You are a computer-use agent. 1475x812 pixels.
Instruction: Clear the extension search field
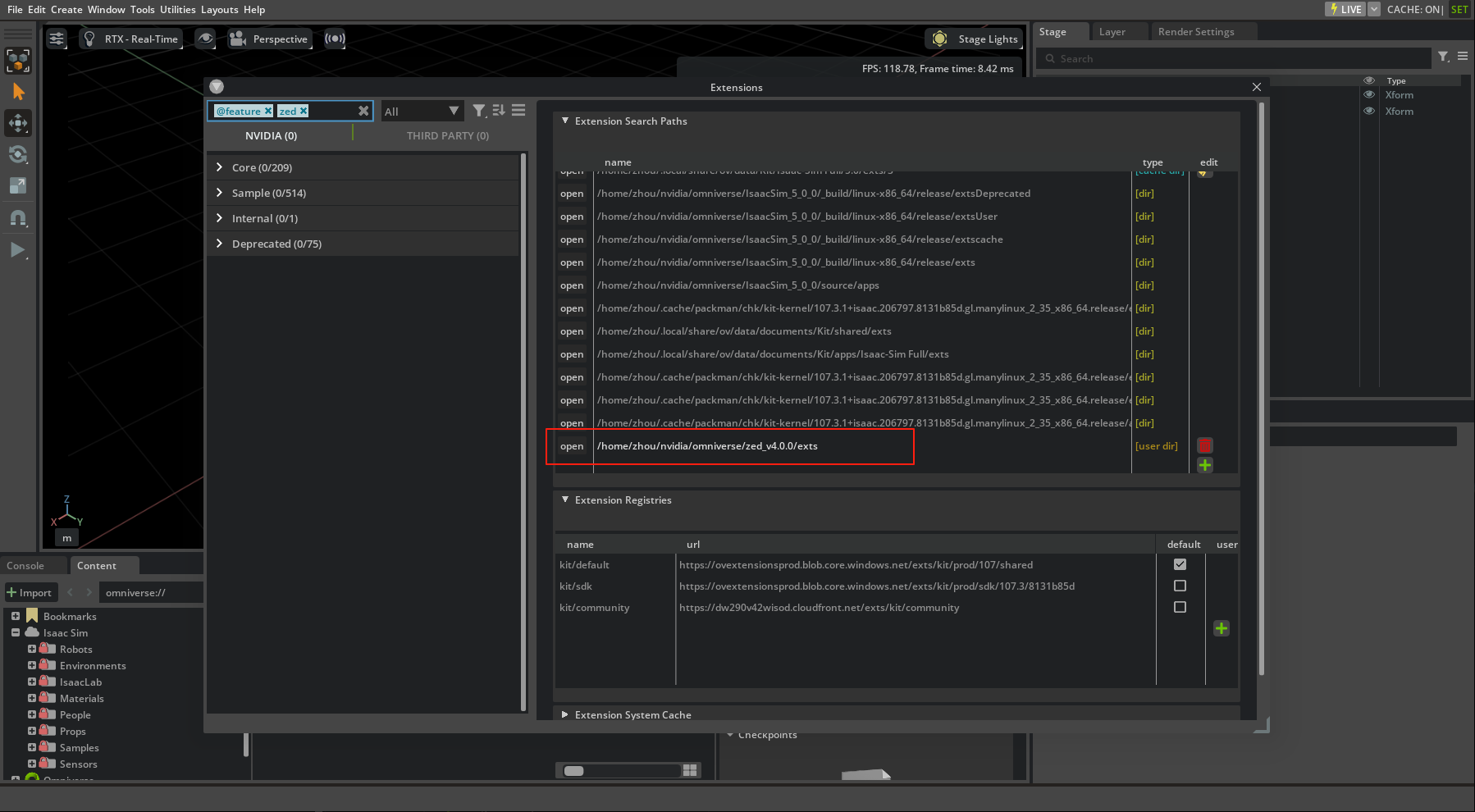[363, 111]
